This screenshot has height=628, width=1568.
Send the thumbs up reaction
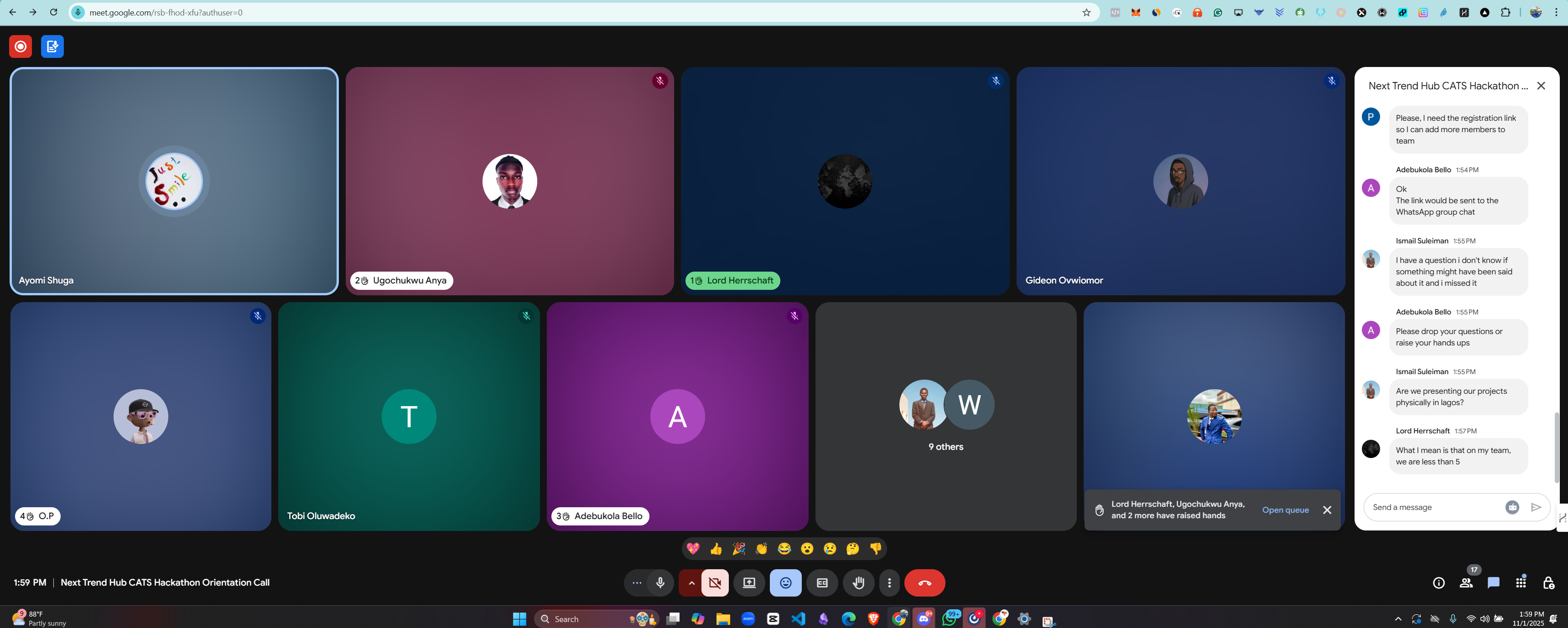click(716, 549)
